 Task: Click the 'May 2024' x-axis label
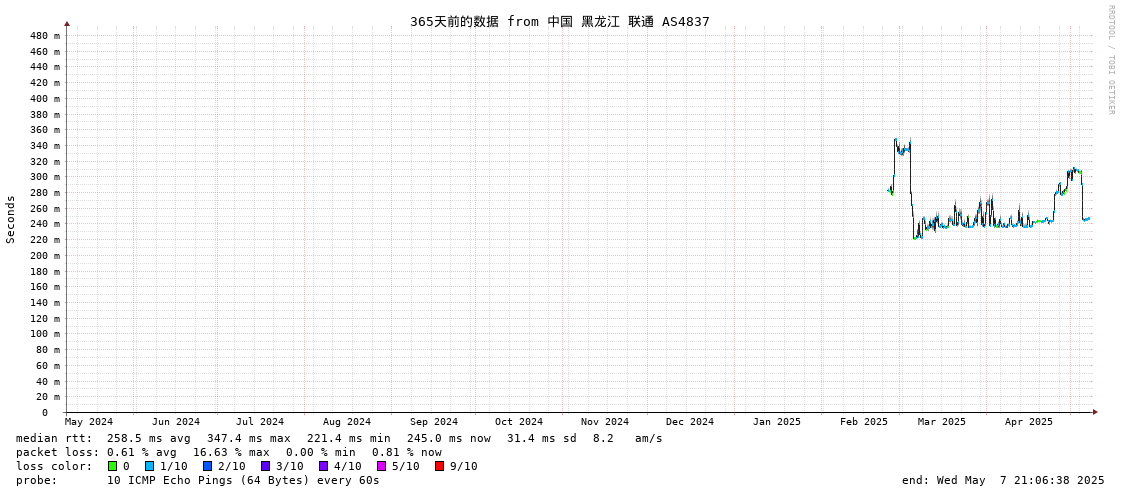pyautogui.click(x=89, y=422)
